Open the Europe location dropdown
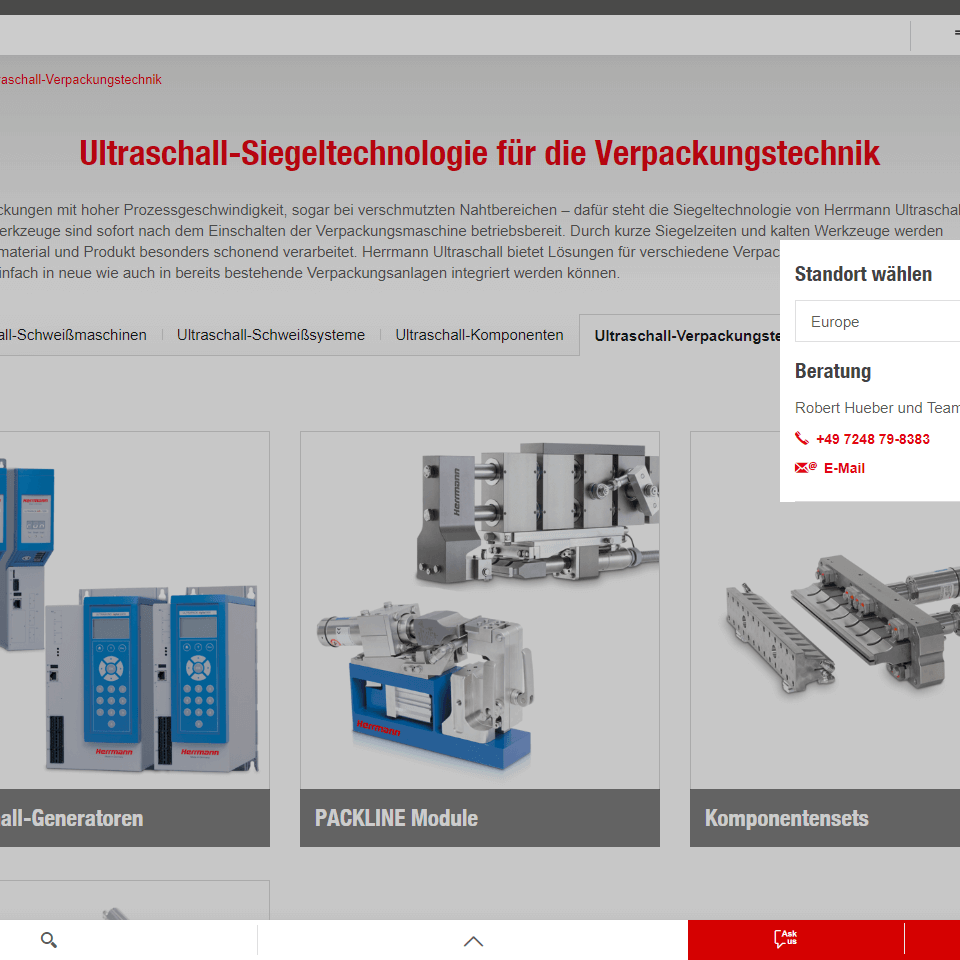The height and width of the screenshot is (960, 960). [x=877, y=321]
